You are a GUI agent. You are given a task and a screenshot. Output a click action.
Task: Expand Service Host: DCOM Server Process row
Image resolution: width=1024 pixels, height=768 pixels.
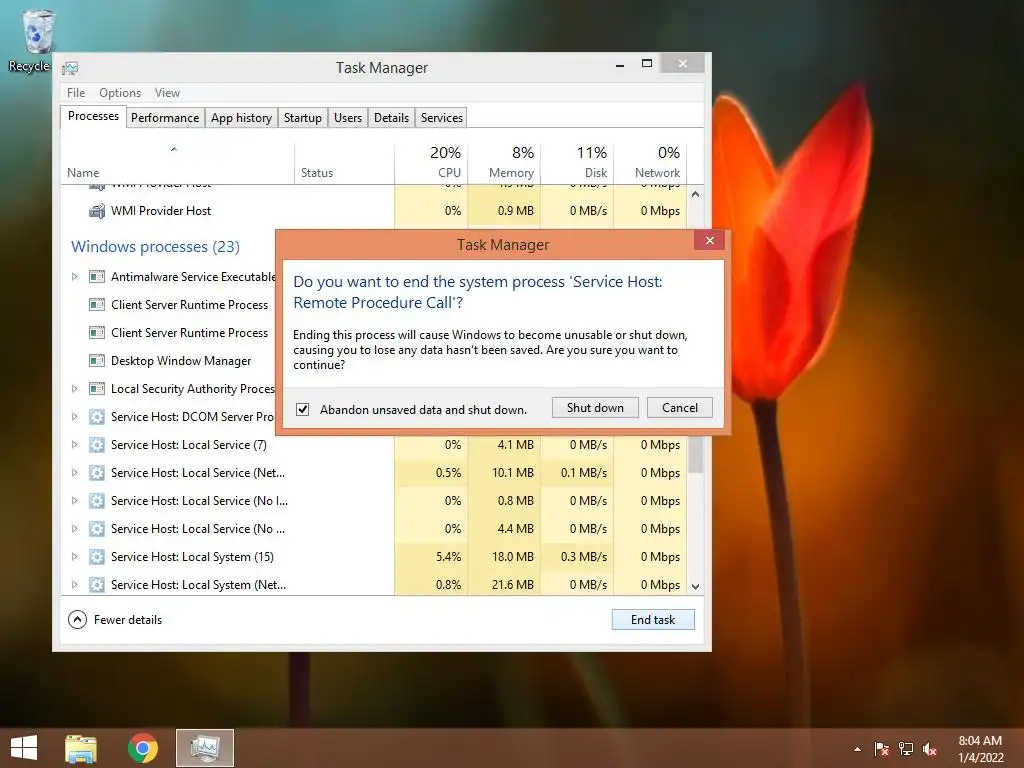(74, 417)
